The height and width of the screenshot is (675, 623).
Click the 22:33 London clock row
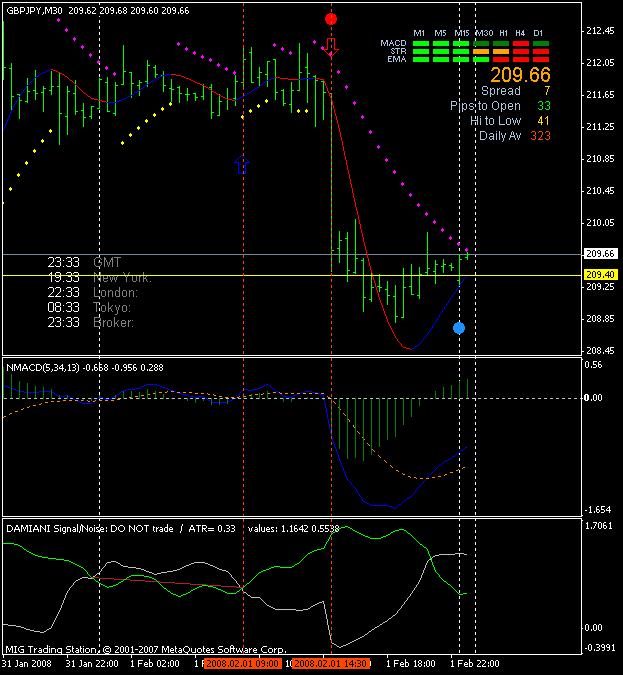click(x=92, y=293)
